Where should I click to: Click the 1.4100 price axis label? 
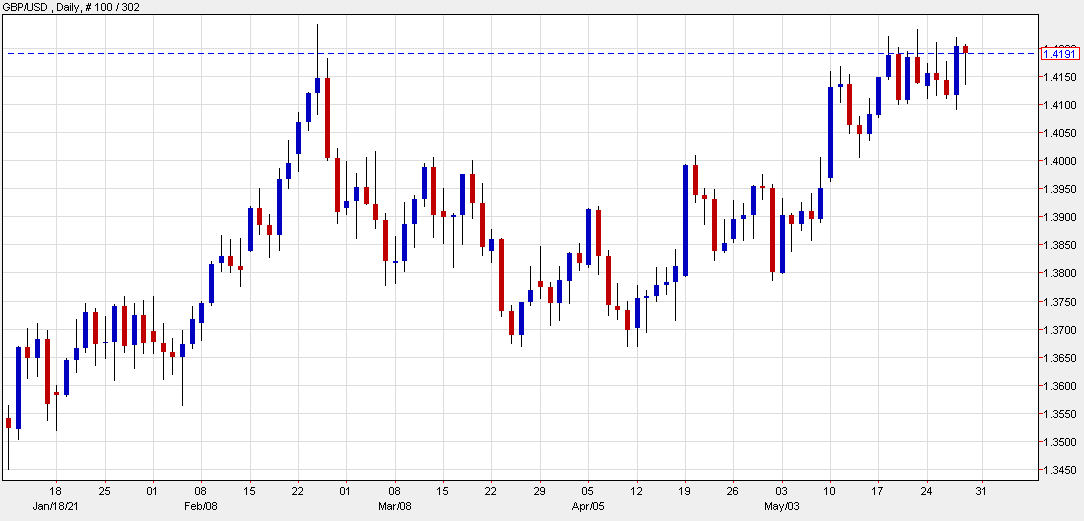[1059, 105]
